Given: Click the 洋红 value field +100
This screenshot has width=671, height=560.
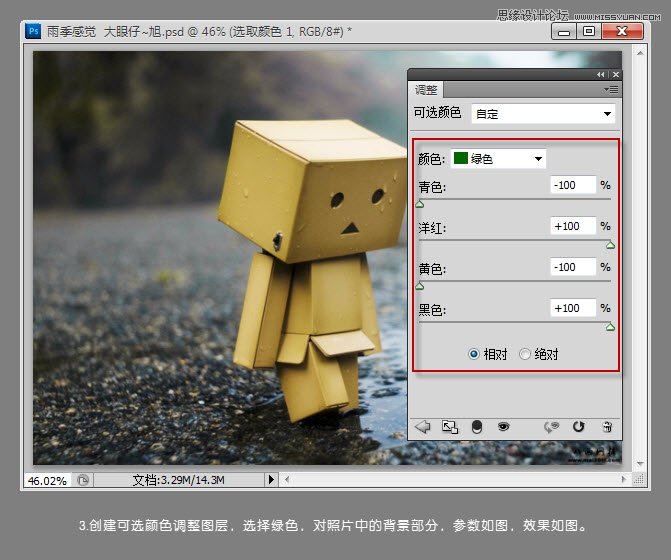Looking at the screenshot, I should (573, 226).
